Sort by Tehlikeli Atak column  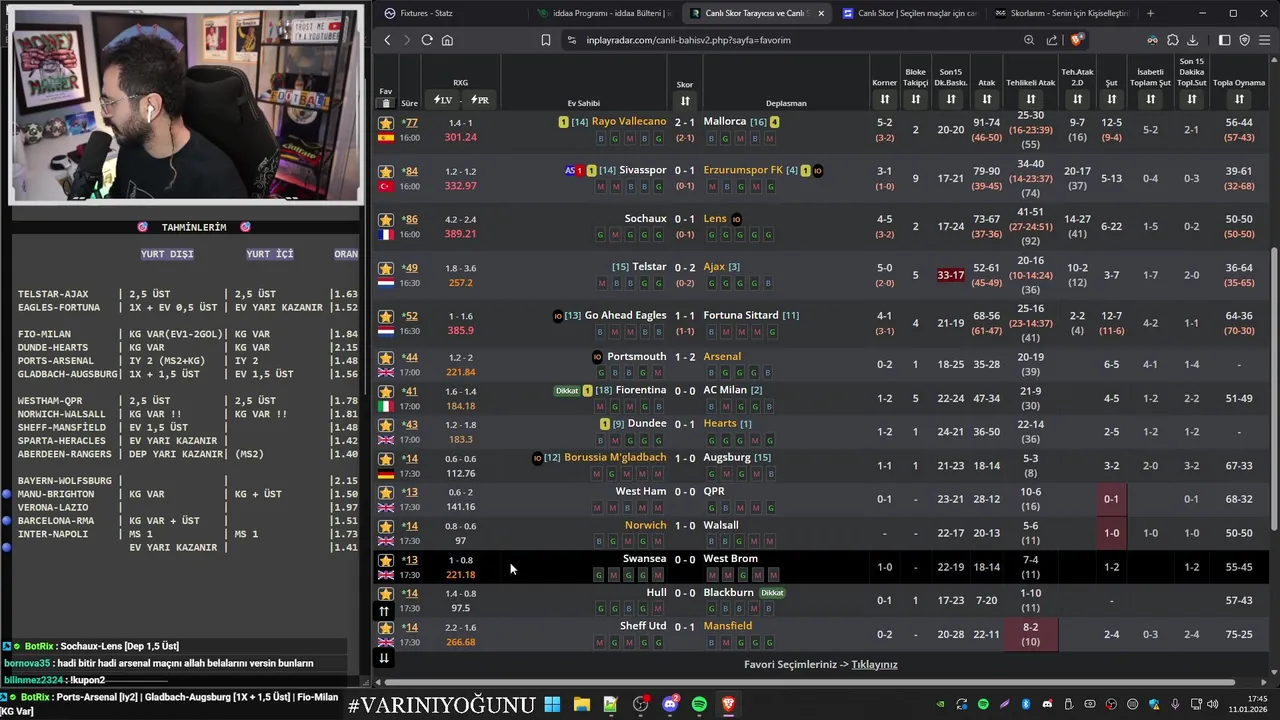(x=1031, y=99)
